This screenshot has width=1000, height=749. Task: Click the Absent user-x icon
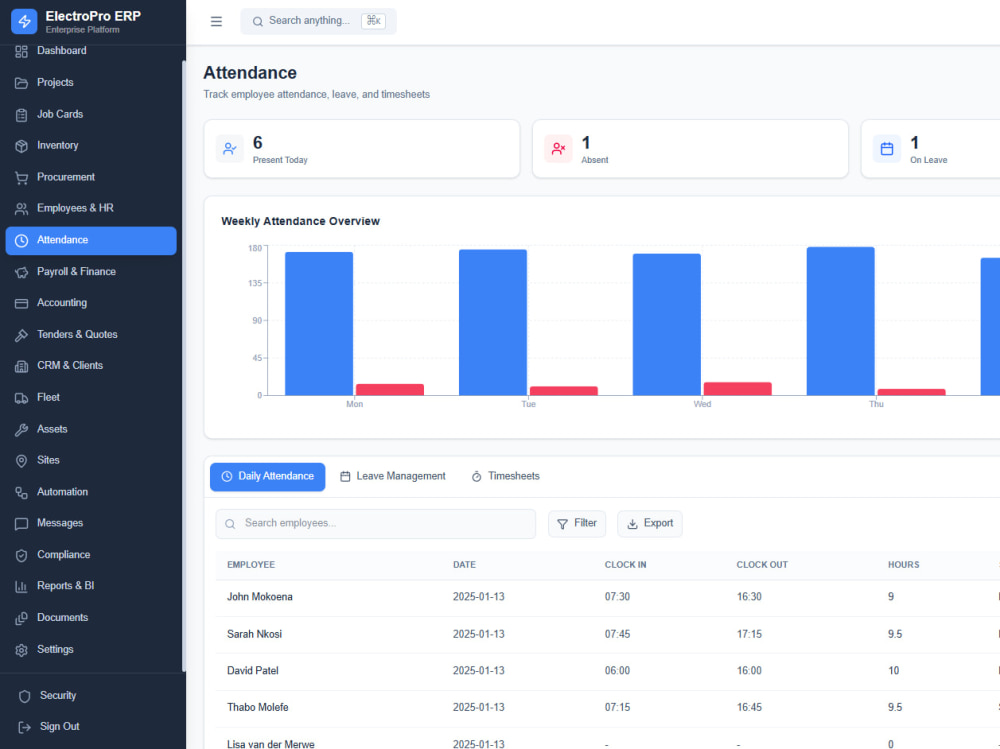pos(558,149)
